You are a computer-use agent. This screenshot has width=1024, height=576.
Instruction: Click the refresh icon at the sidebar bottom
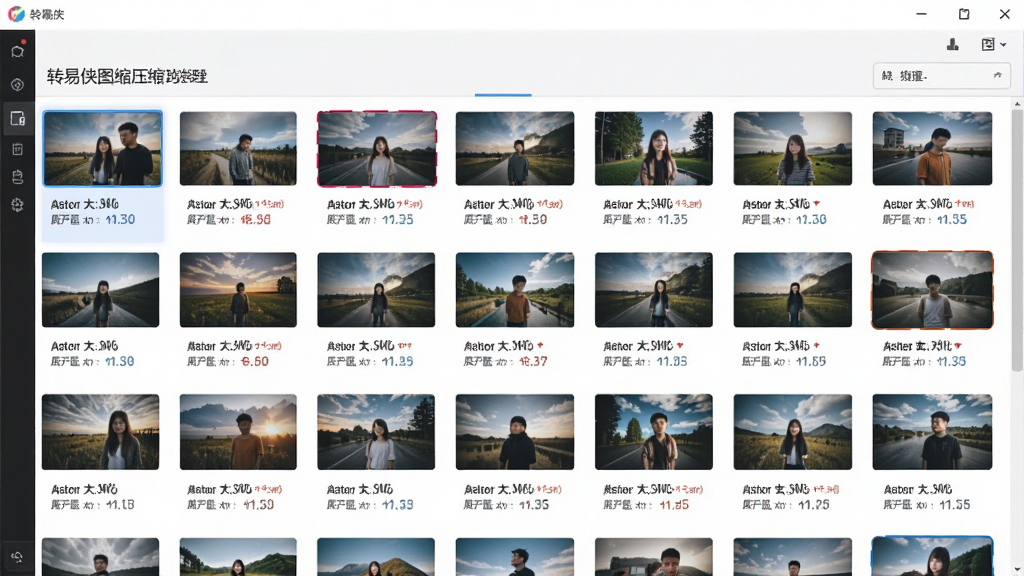[x=18, y=557]
